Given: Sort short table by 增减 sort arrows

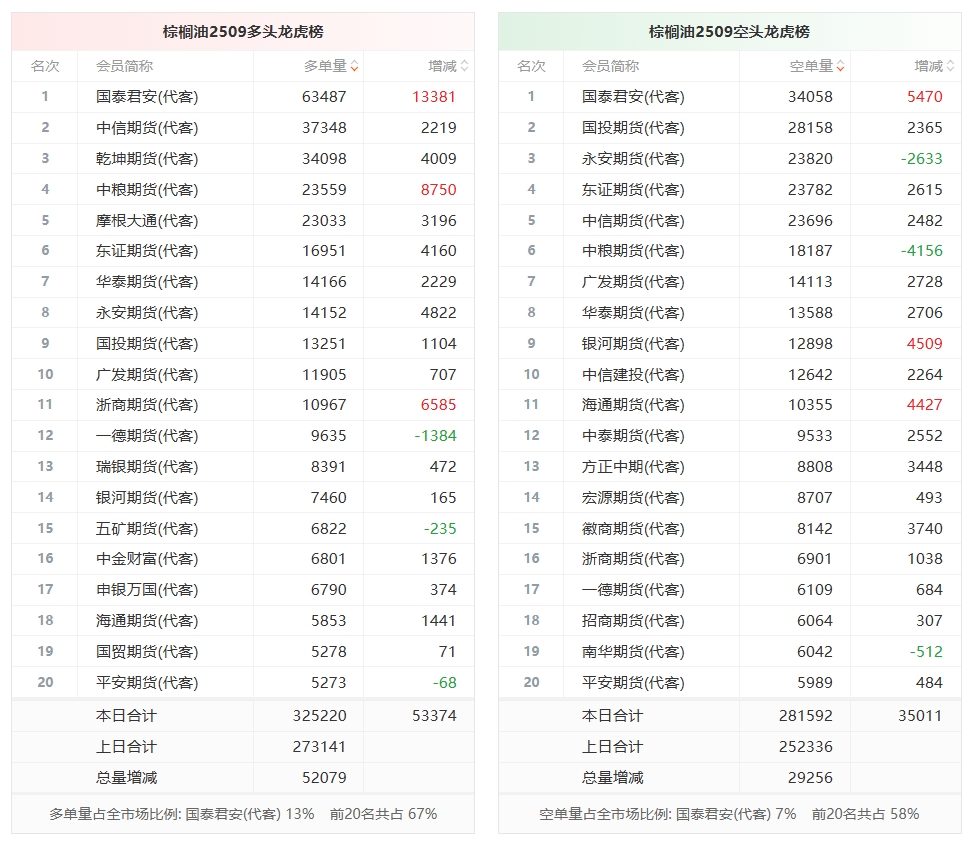Looking at the screenshot, I should [x=950, y=66].
